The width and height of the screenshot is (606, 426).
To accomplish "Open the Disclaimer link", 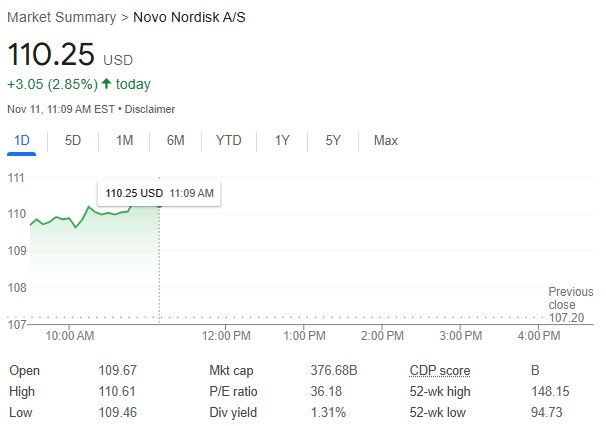I will coord(150,109).
